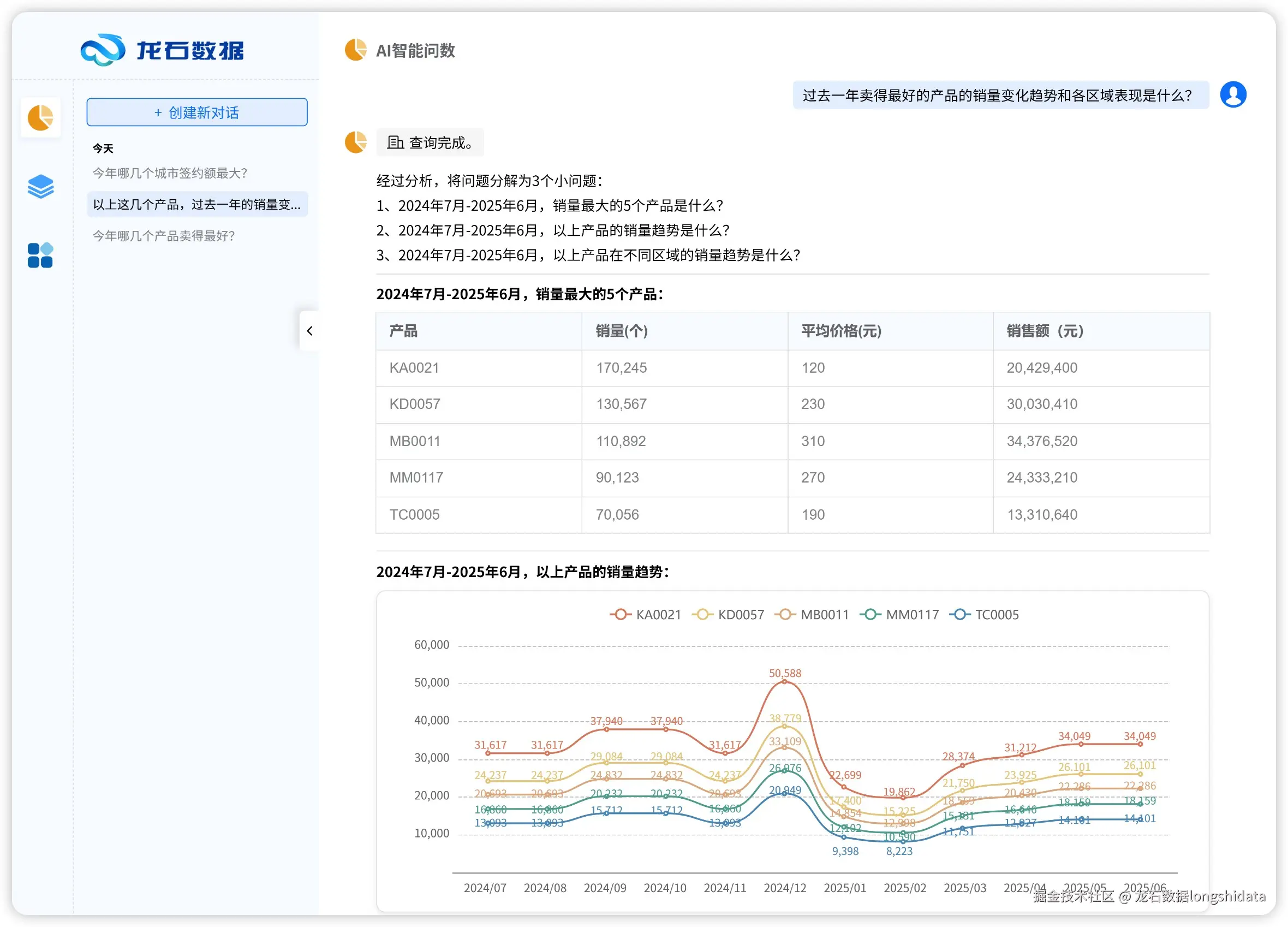1288x927 pixels.
Task: Click the blue layers stack sidebar icon
Action: pos(40,186)
